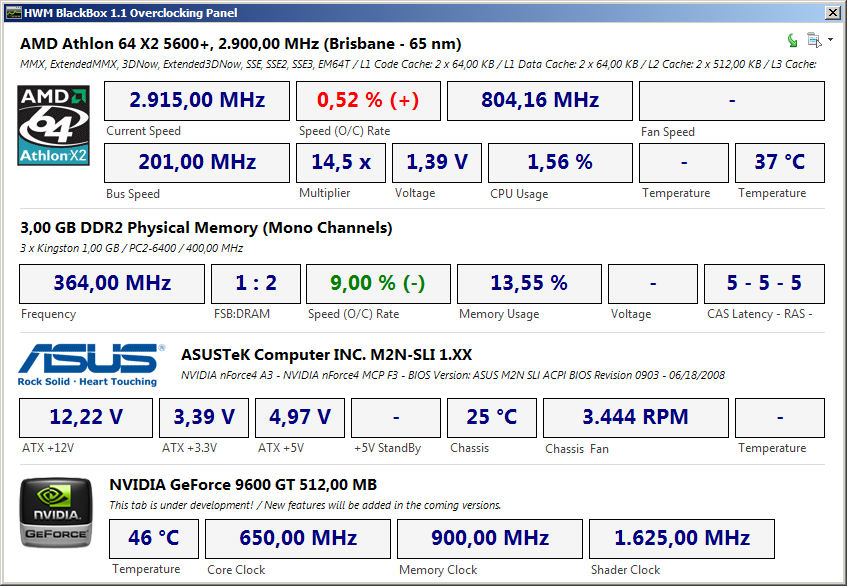The width and height of the screenshot is (847, 586).
Task: Click the 3,39 V ATX +3.3V value
Action: (x=204, y=417)
